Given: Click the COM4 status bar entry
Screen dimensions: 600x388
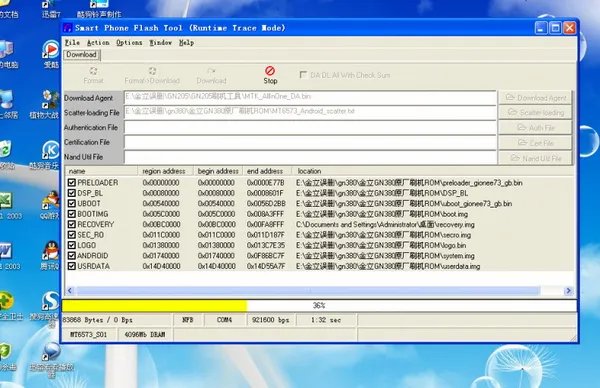Looking at the screenshot, I should click(224, 320).
